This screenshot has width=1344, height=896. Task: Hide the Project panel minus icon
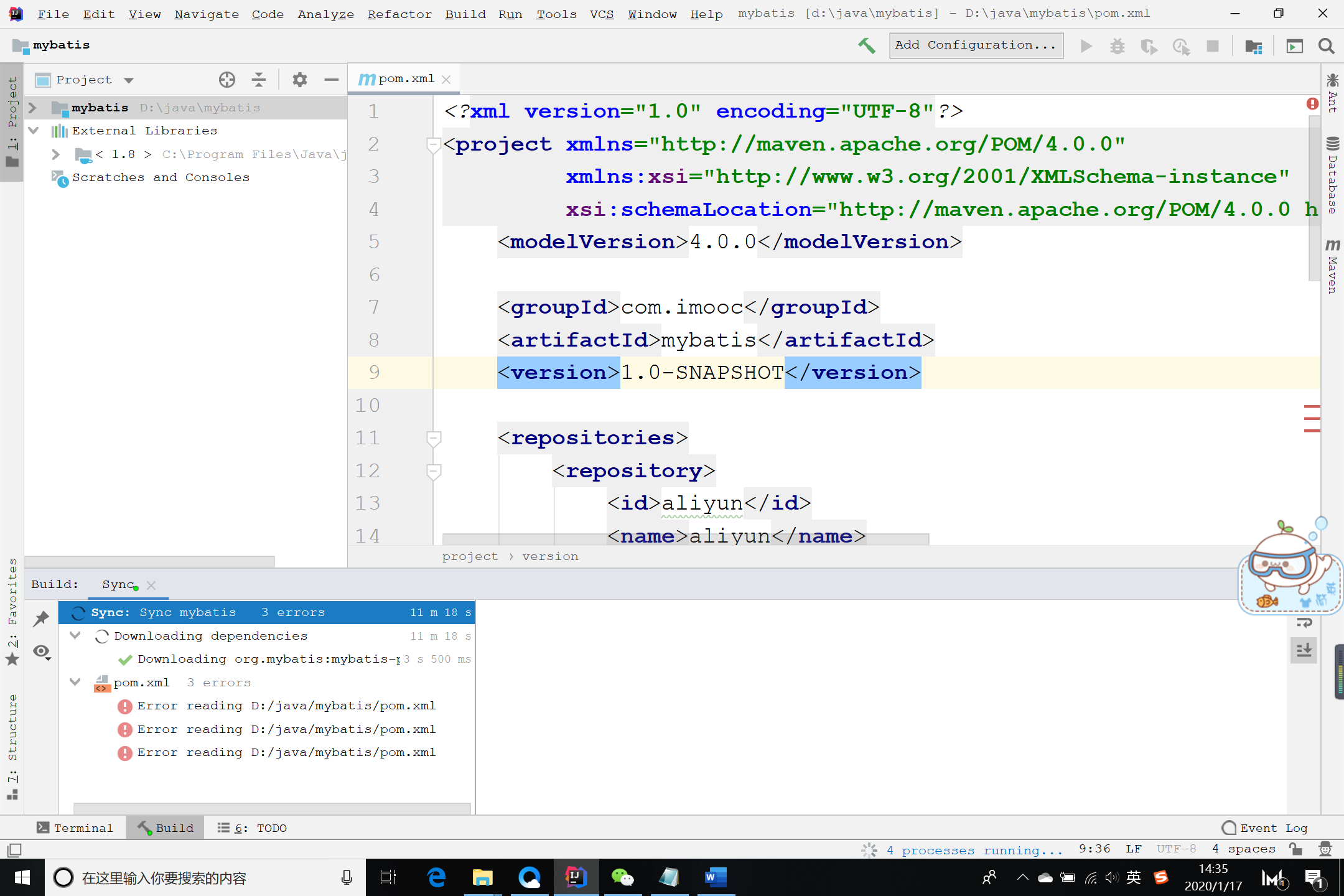332,80
